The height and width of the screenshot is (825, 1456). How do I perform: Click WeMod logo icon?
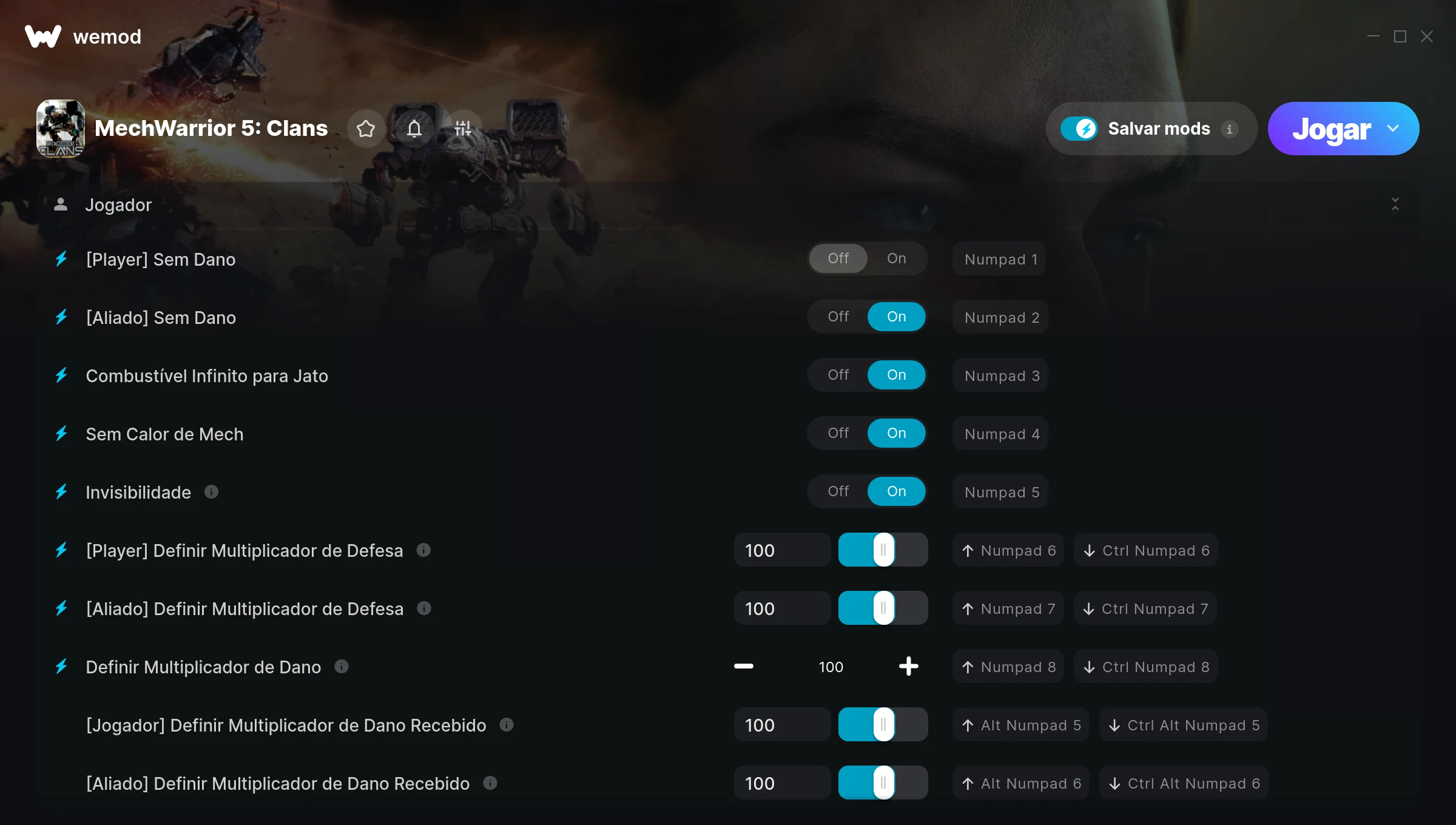pyautogui.click(x=43, y=36)
